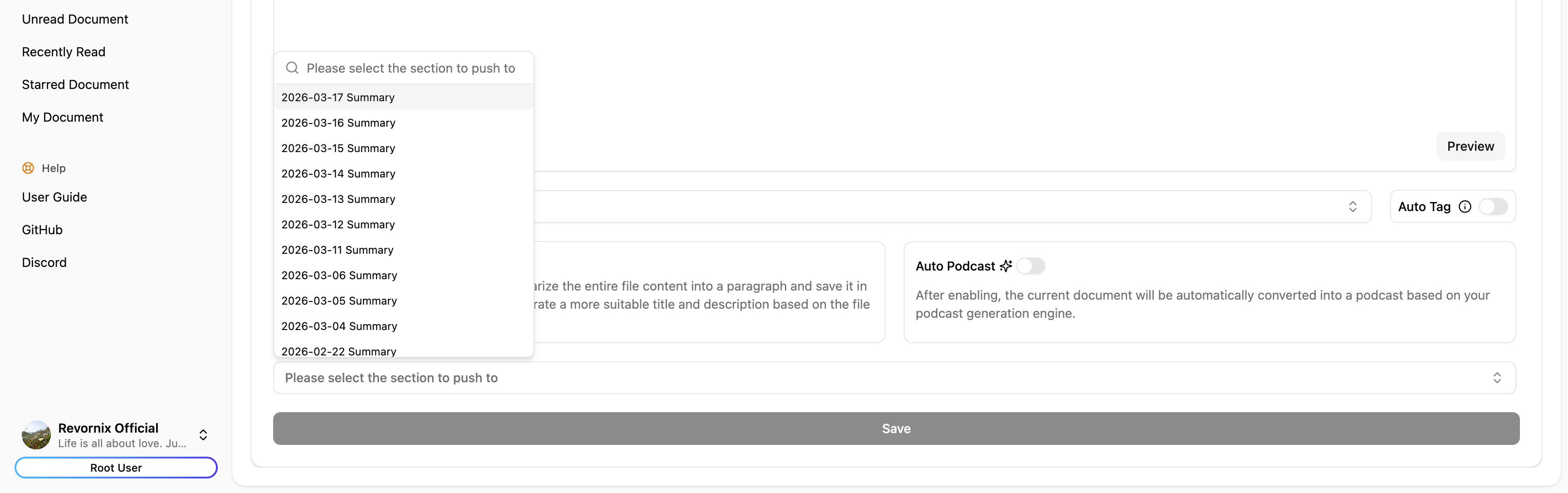Go to Starred Document

(x=75, y=85)
